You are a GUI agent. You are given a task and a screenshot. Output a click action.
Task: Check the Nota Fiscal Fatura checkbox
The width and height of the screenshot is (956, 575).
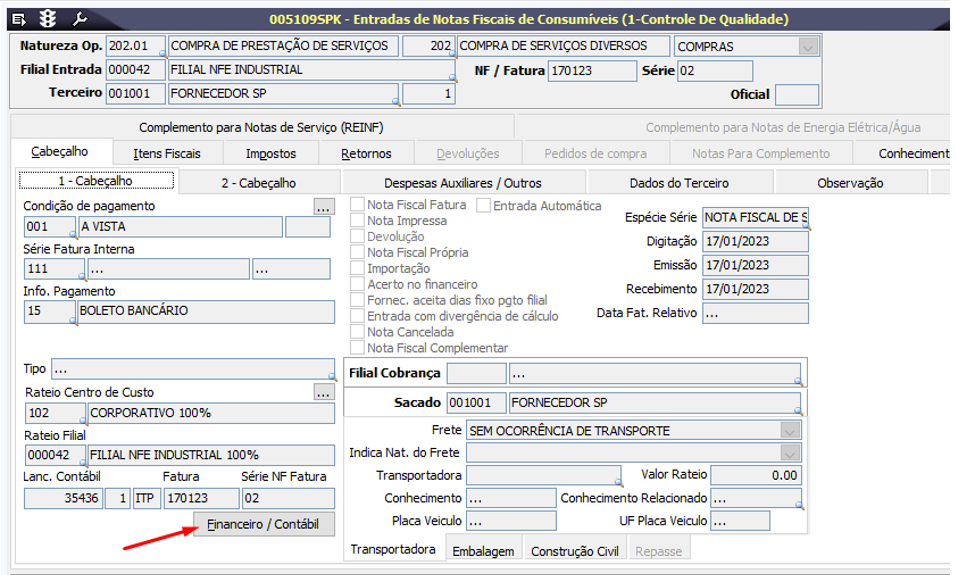pyautogui.click(x=357, y=205)
